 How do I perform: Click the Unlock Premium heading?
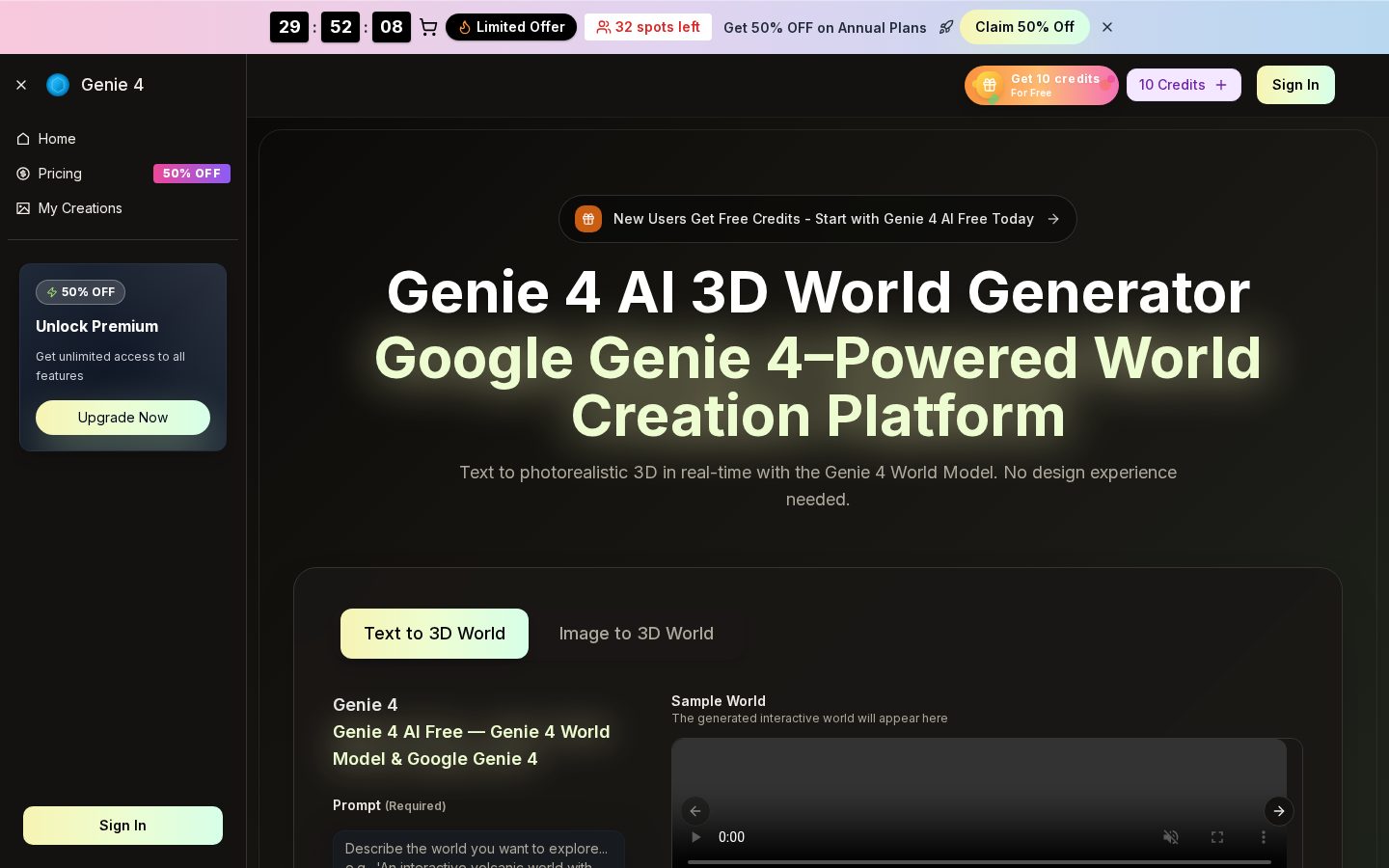click(x=96, y=326)
